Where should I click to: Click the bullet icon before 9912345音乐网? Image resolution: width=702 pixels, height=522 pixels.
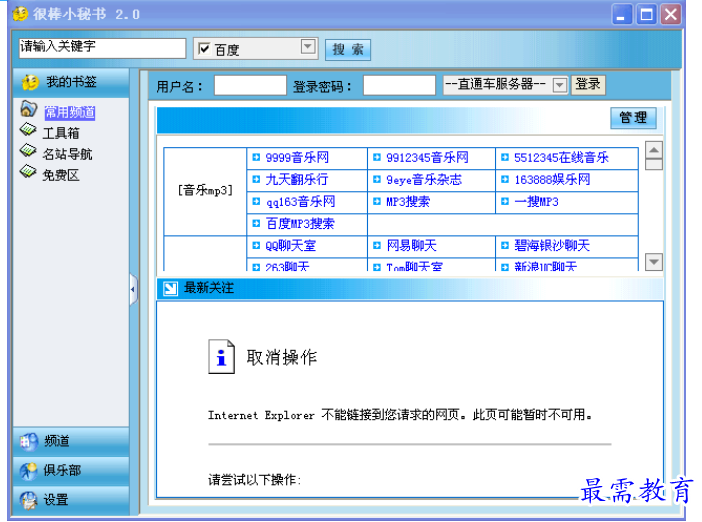[377, 157]
